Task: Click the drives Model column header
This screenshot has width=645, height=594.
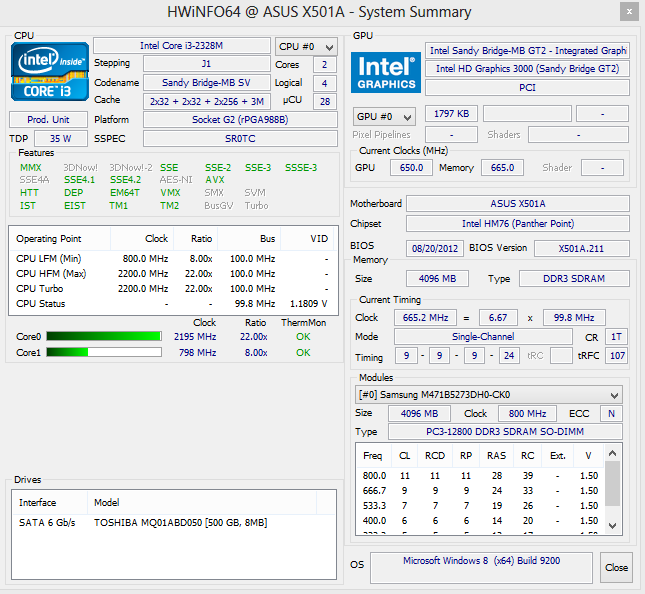Action: [202, 503]
